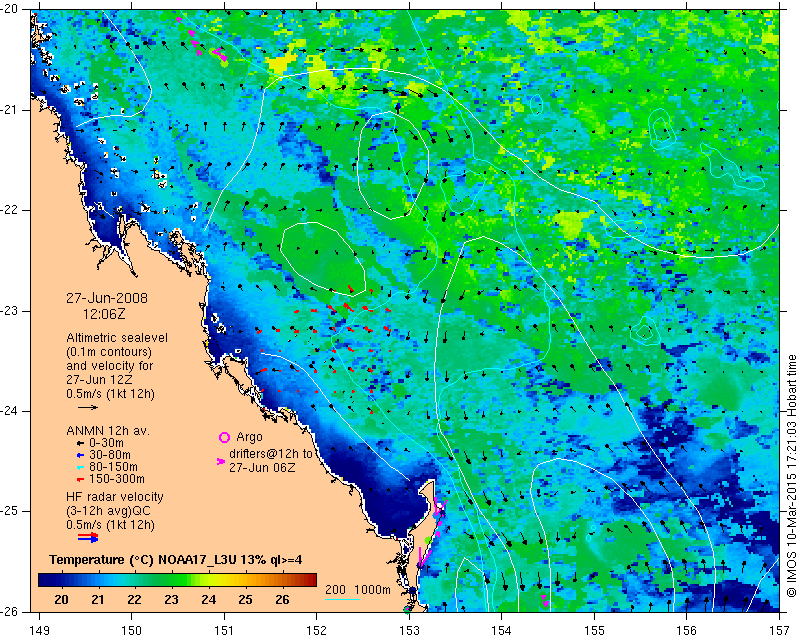The width and height of the screenshot is (800, 640).
Task: Click the red 150-300m ANMN legend arrow
Action: pos(80,479)
